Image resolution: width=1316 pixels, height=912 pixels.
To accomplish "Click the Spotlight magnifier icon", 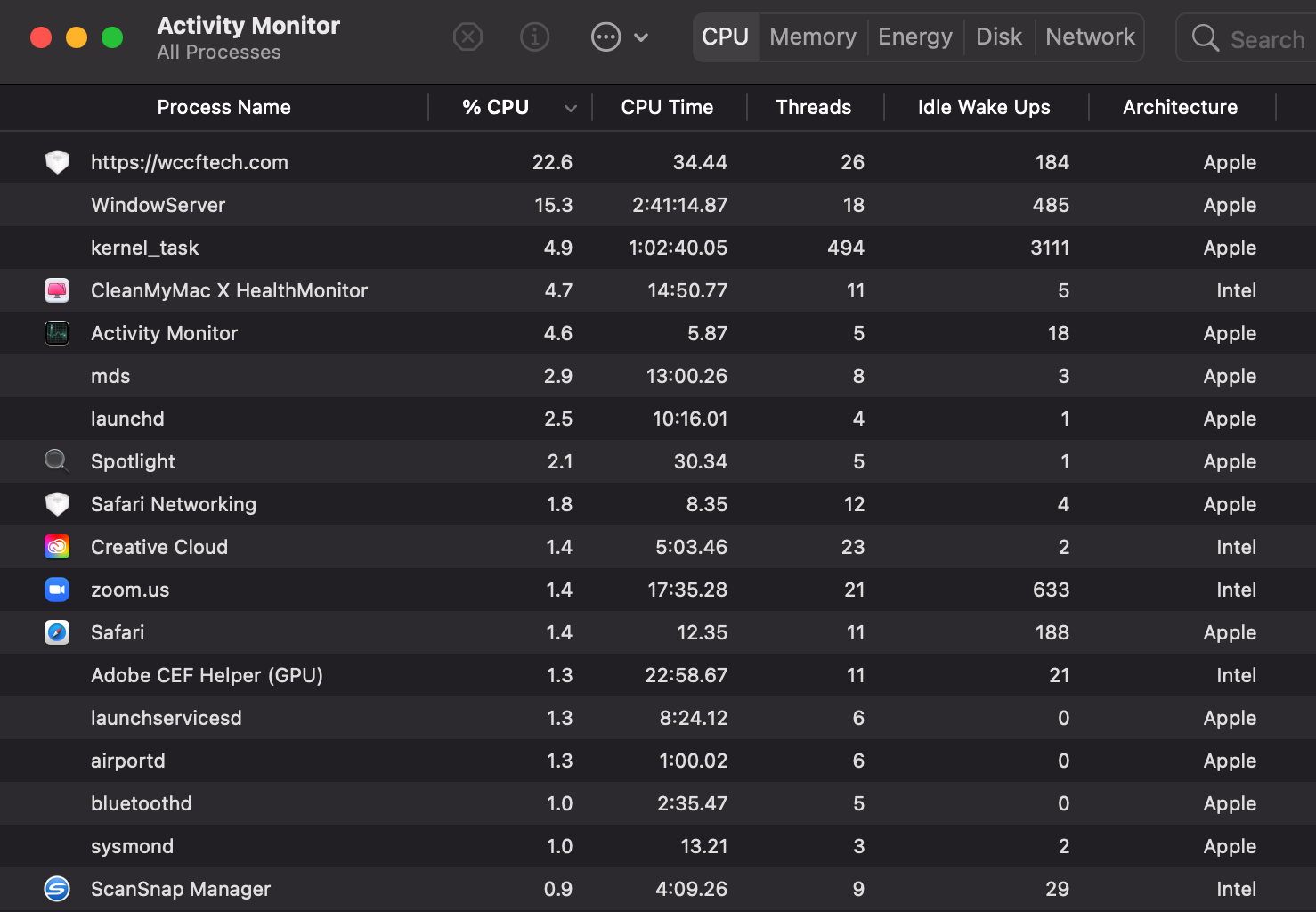I will pos(57,461).
